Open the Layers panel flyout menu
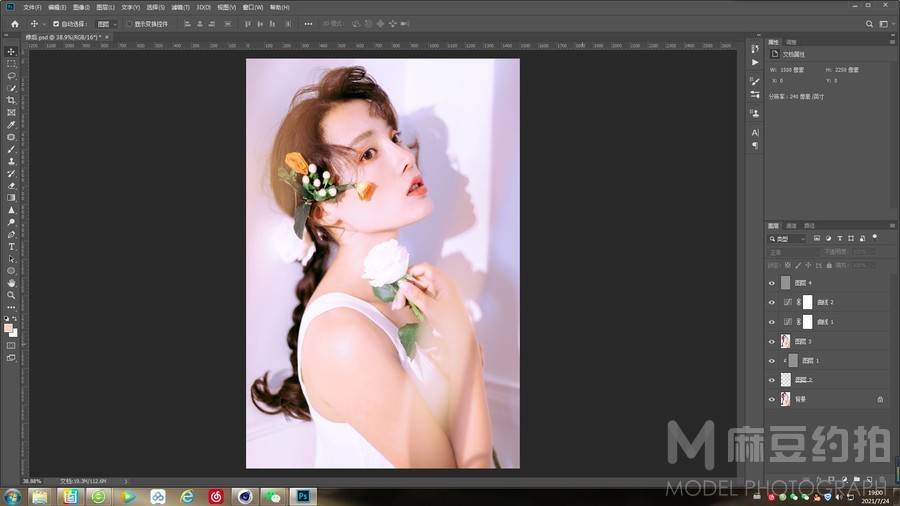The height and width of the screenshot is (506, 900). pos(893,225)
